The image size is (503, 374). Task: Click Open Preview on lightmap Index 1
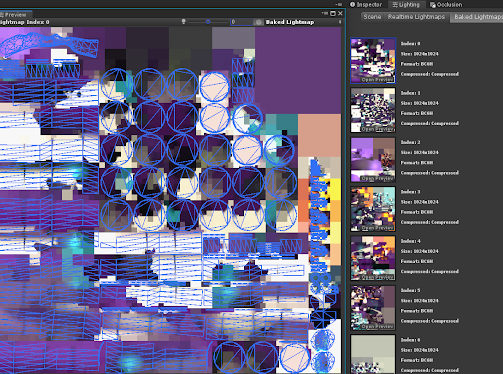pos(377,129)
